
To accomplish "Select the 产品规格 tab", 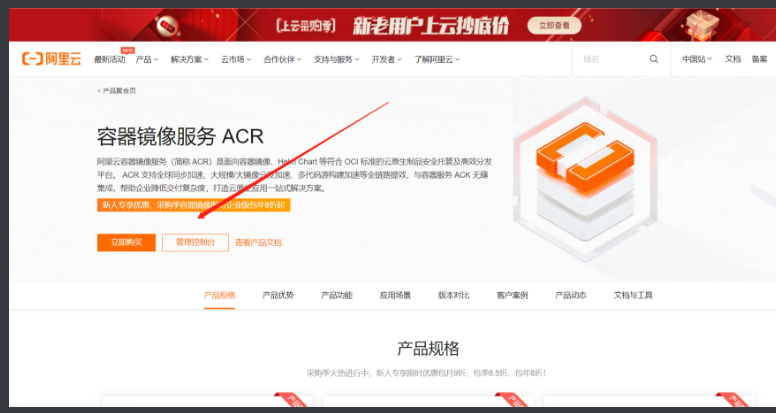I will pos(220,295).
